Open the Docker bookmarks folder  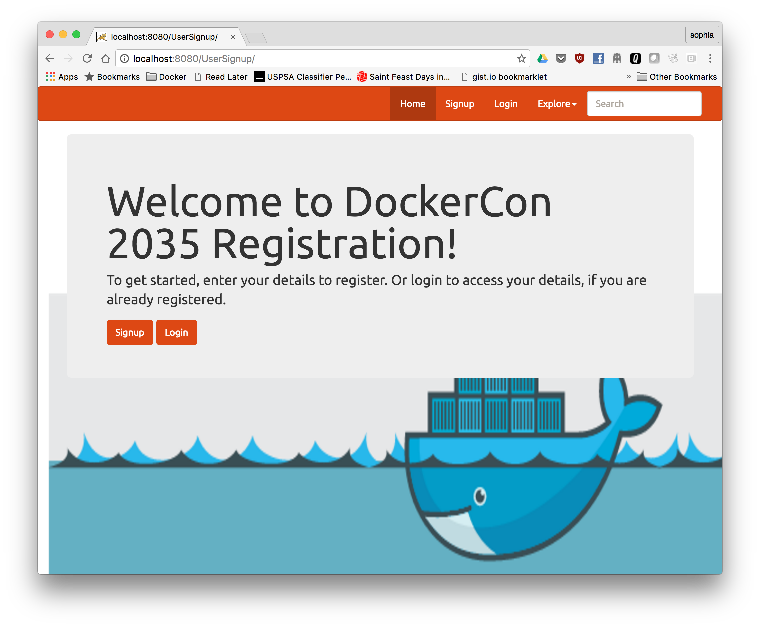166,77
